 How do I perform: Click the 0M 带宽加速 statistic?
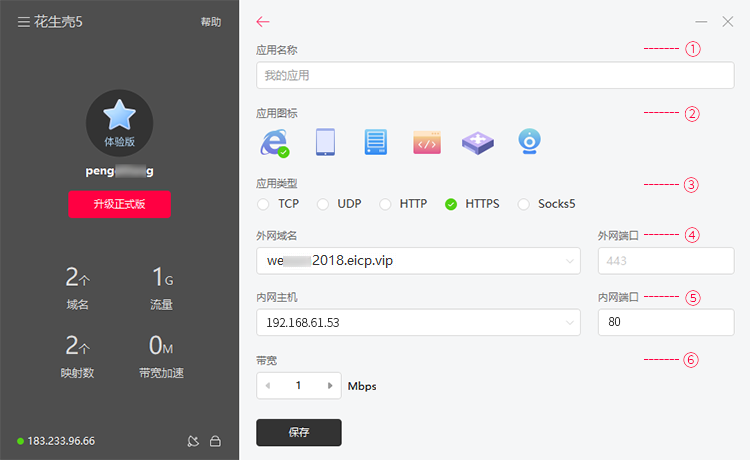(x=162, y=357)
